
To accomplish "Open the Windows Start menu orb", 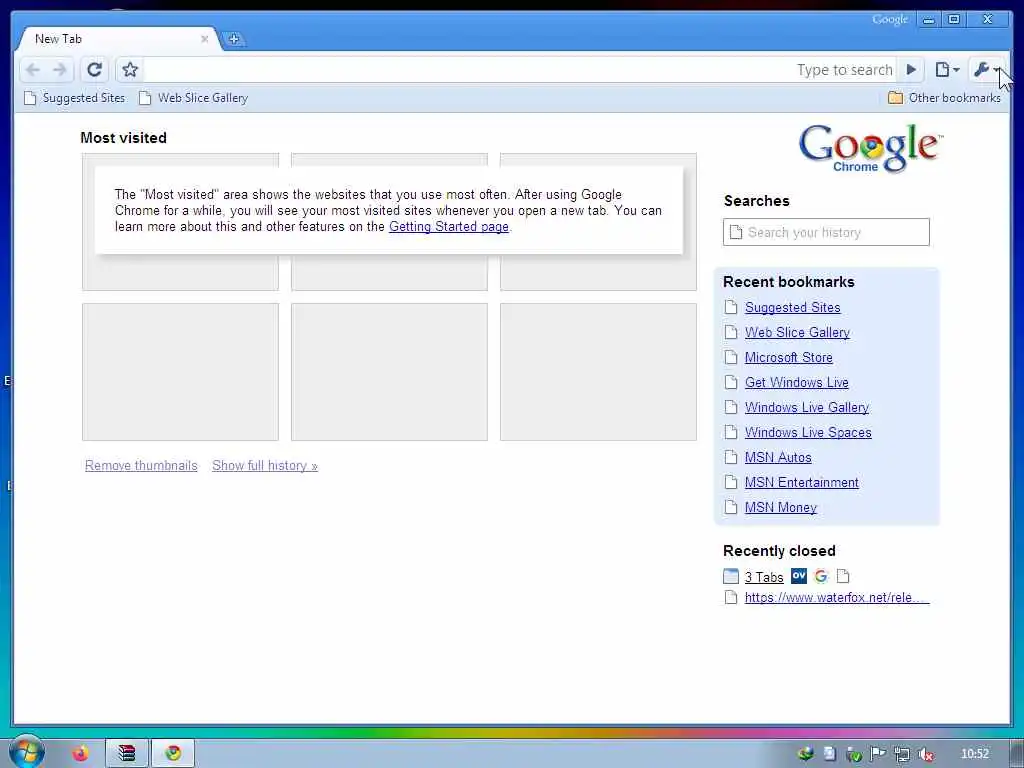I will [x=26, y=752].
